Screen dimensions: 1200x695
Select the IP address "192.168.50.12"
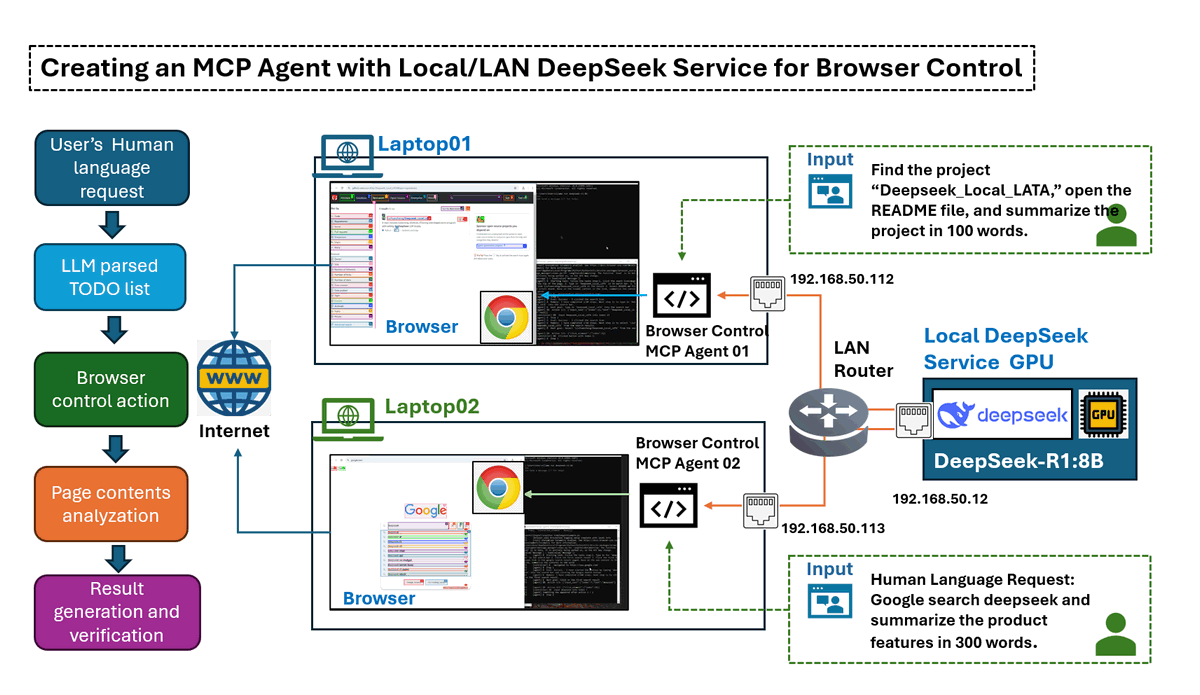pyautogui.click(x=940, y=498)
